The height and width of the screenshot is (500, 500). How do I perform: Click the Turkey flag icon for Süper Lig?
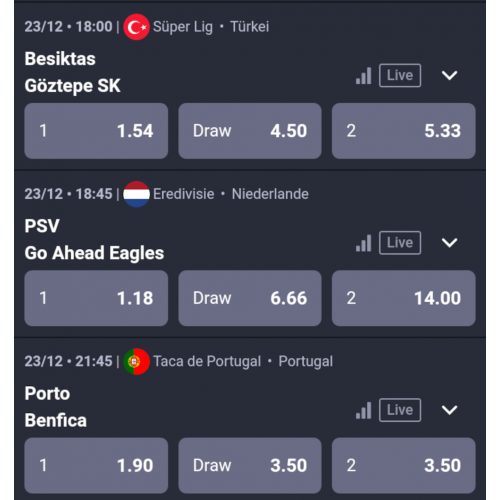point(136,27)
